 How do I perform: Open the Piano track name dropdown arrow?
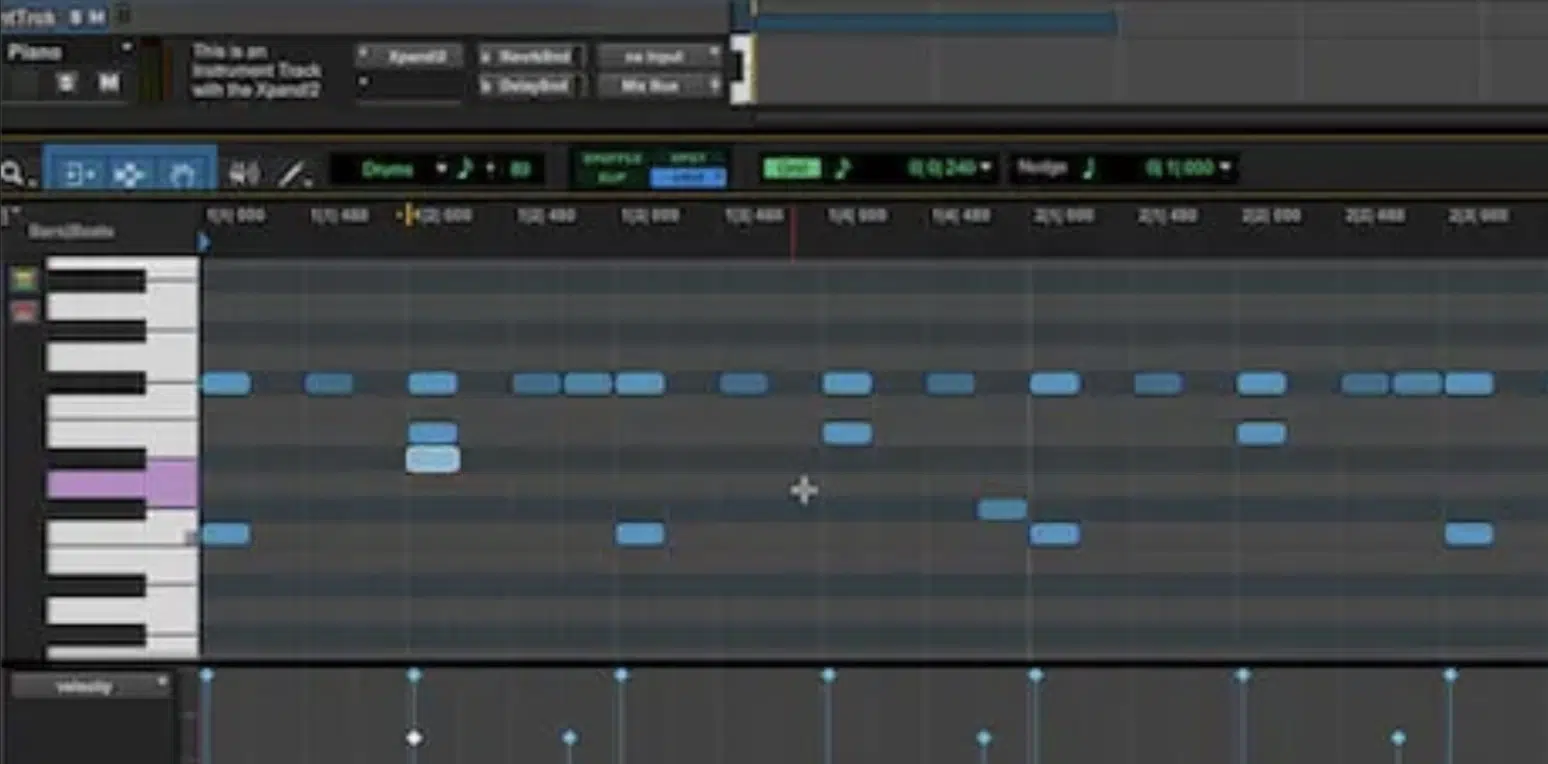(126, 48)
